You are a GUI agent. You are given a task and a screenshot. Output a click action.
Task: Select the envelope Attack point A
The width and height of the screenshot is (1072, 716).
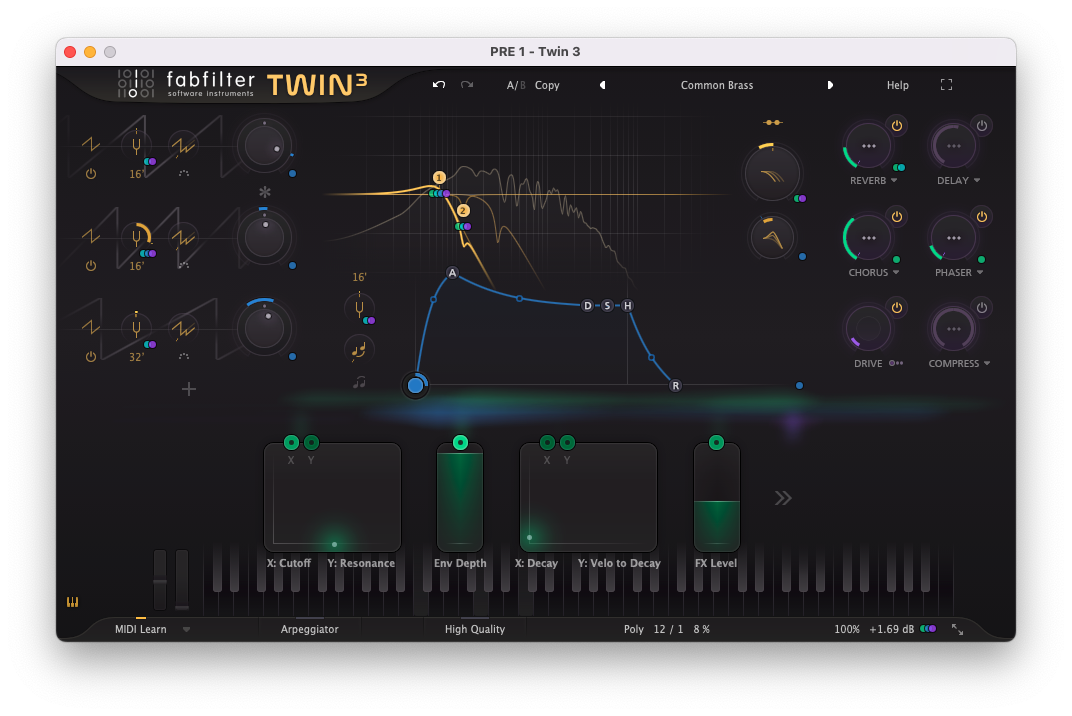pos(452,273)
